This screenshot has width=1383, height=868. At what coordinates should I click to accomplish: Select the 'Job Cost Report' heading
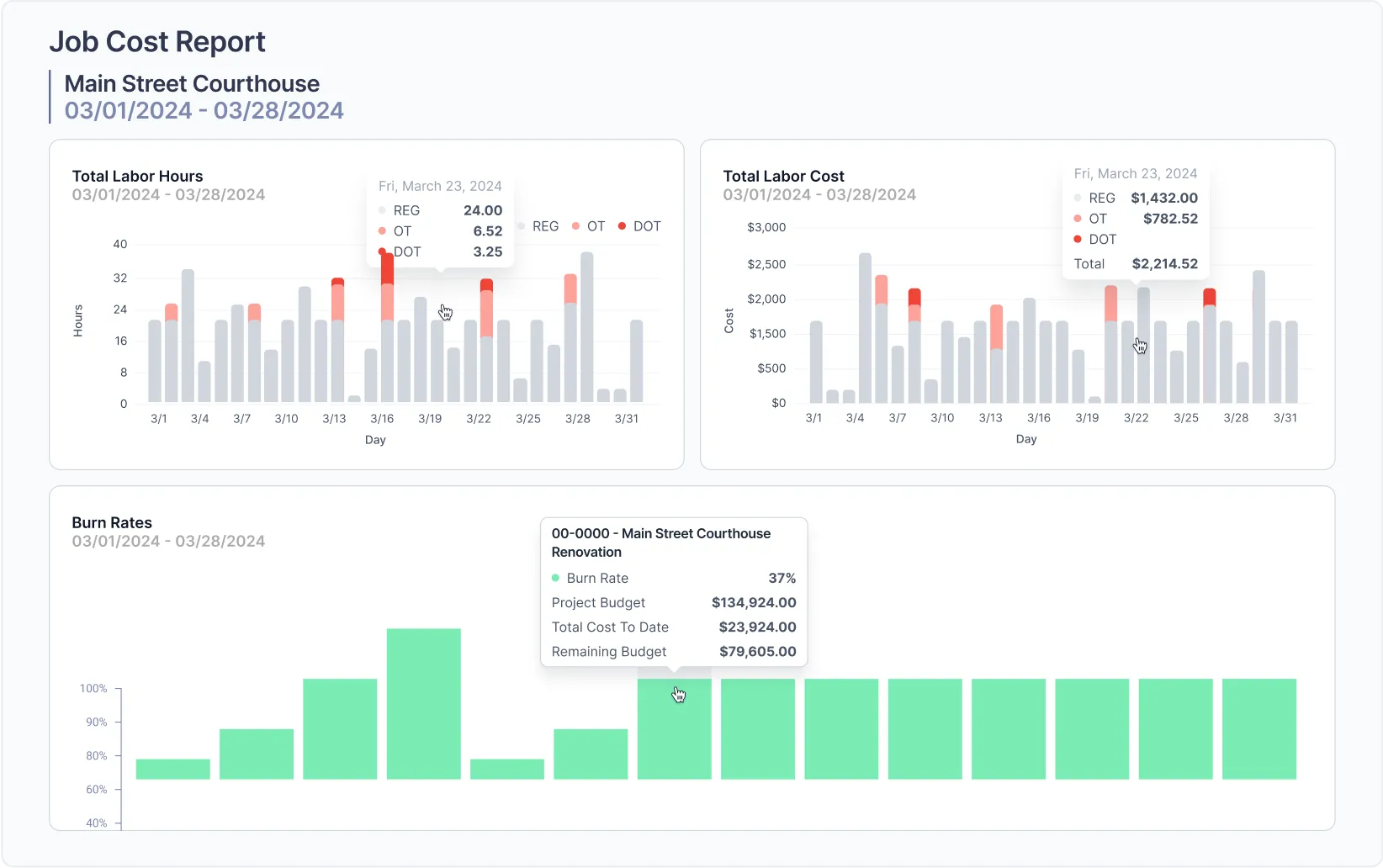[157, 41]
